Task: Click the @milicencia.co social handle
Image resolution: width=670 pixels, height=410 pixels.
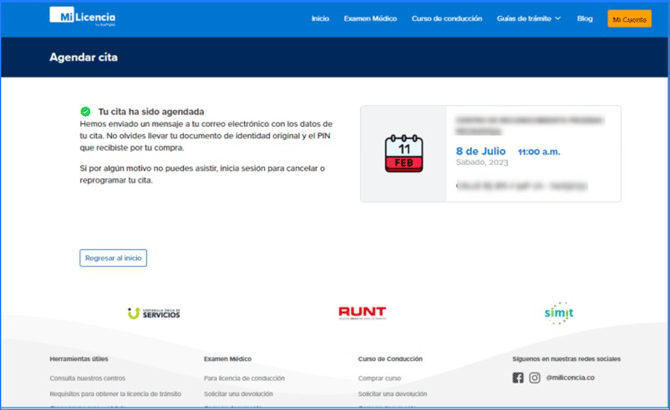Action: tap(570, 378)
